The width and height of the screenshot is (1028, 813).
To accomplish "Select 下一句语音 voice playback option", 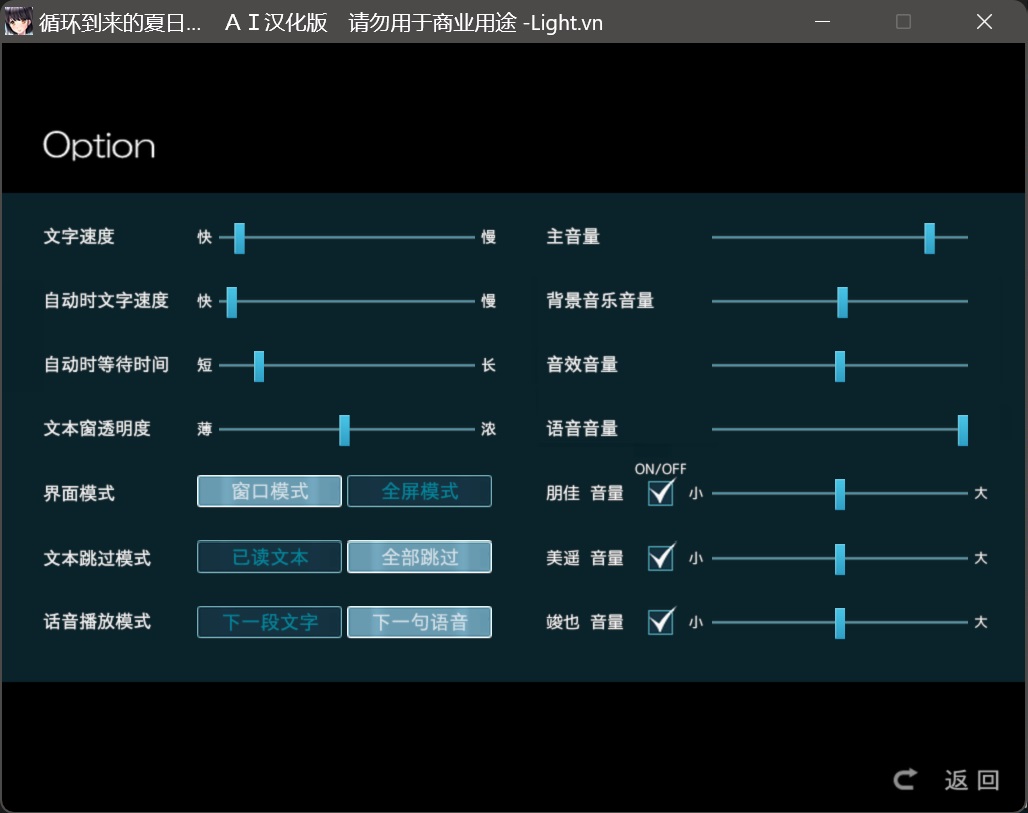I will click(x=420, y=622).
